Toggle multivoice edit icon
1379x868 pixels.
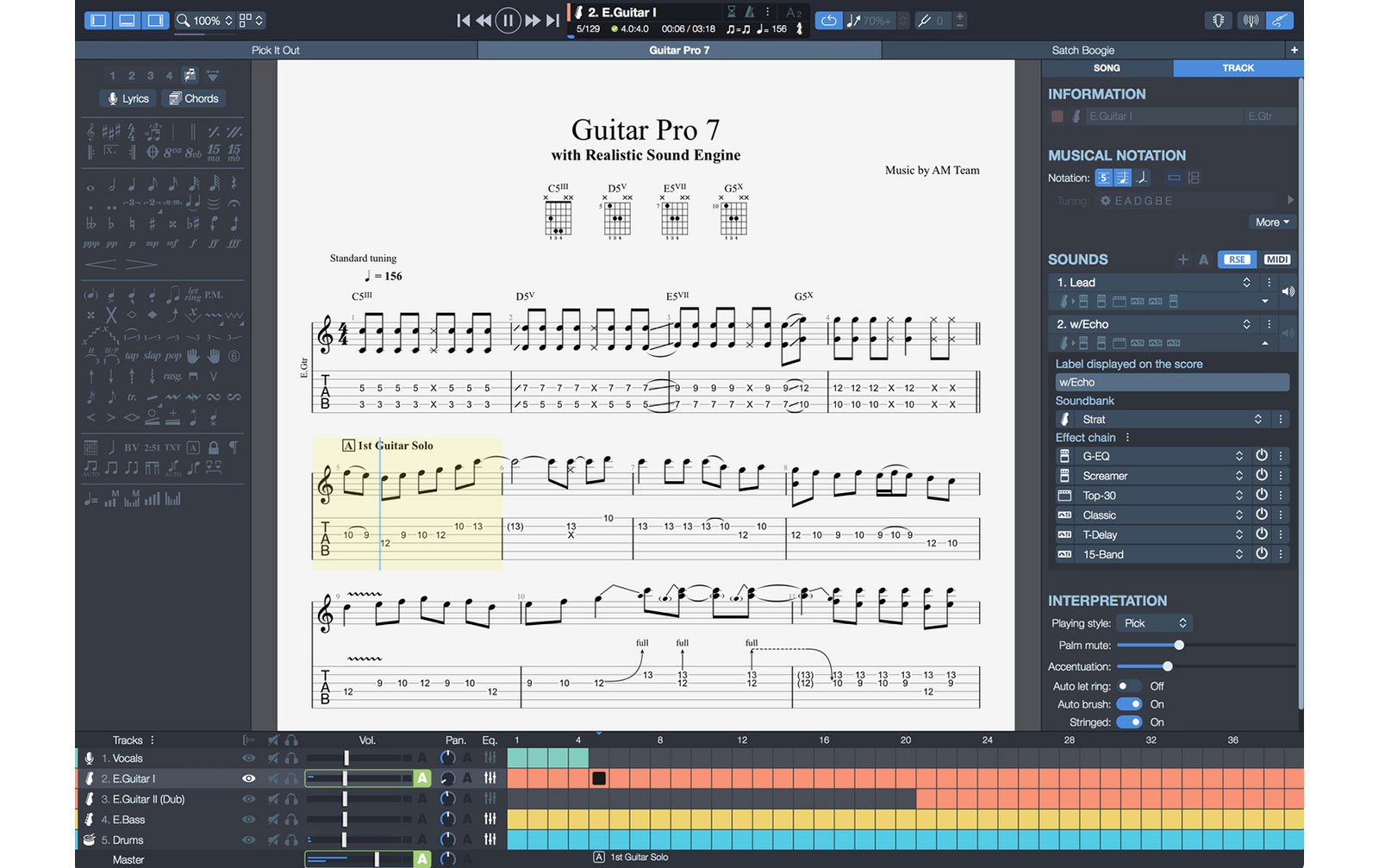190,75
